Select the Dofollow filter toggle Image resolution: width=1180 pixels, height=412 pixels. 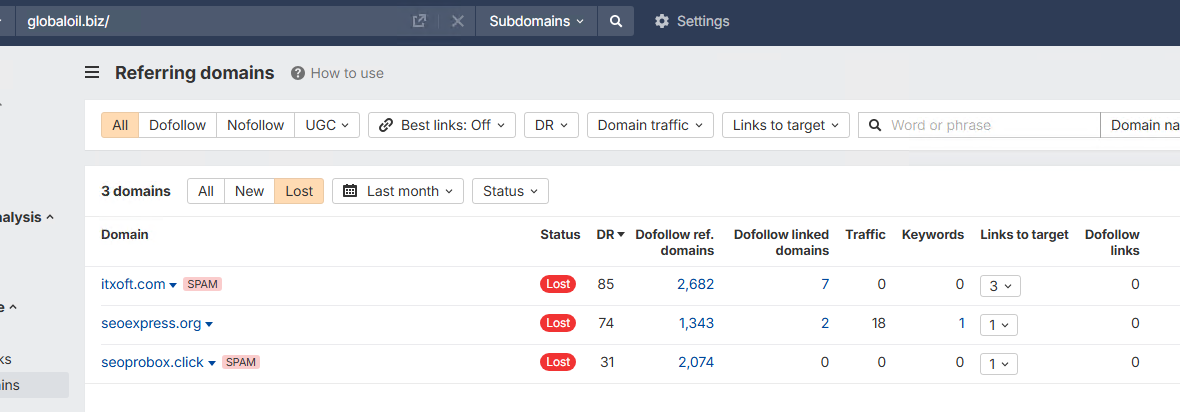(x=177, y=125)
